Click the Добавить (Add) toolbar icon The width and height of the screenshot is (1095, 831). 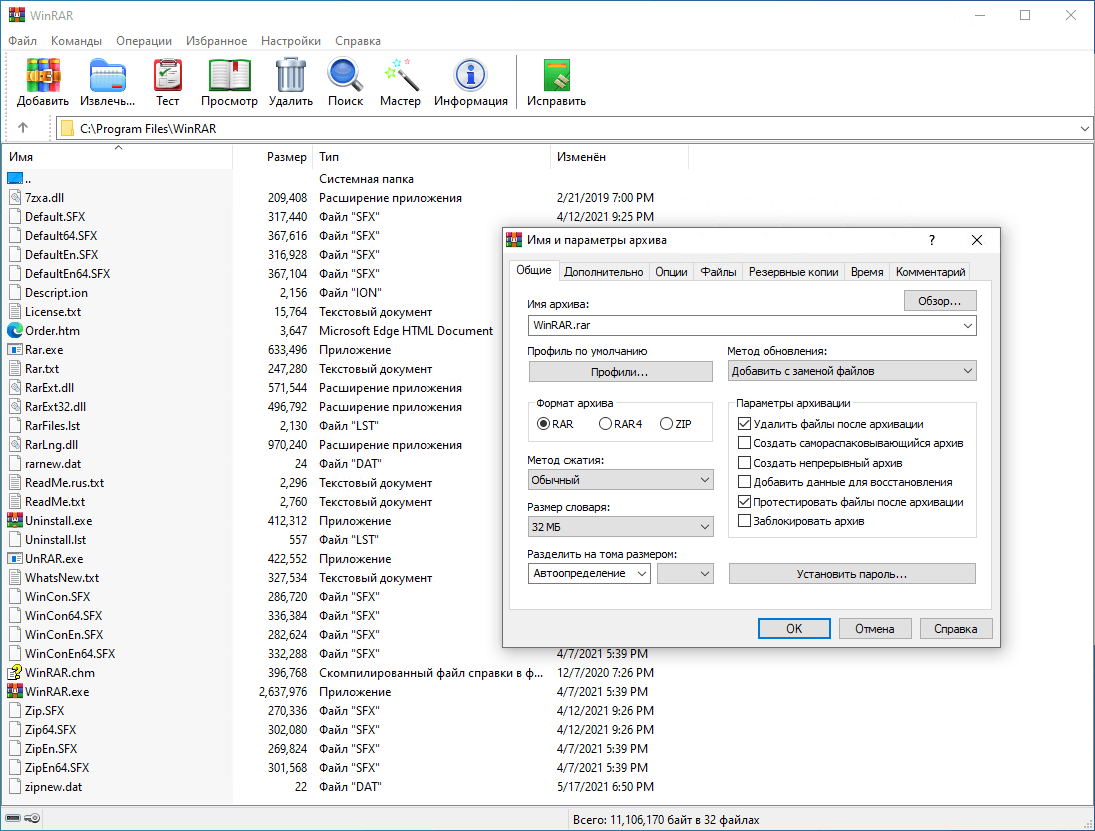(43, 82)
